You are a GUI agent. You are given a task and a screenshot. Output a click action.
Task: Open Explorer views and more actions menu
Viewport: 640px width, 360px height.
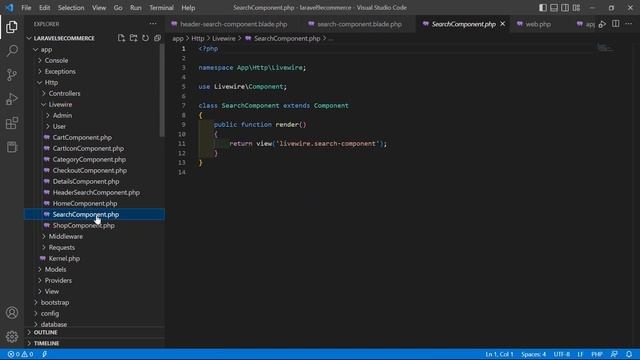(x=153, y=24)
